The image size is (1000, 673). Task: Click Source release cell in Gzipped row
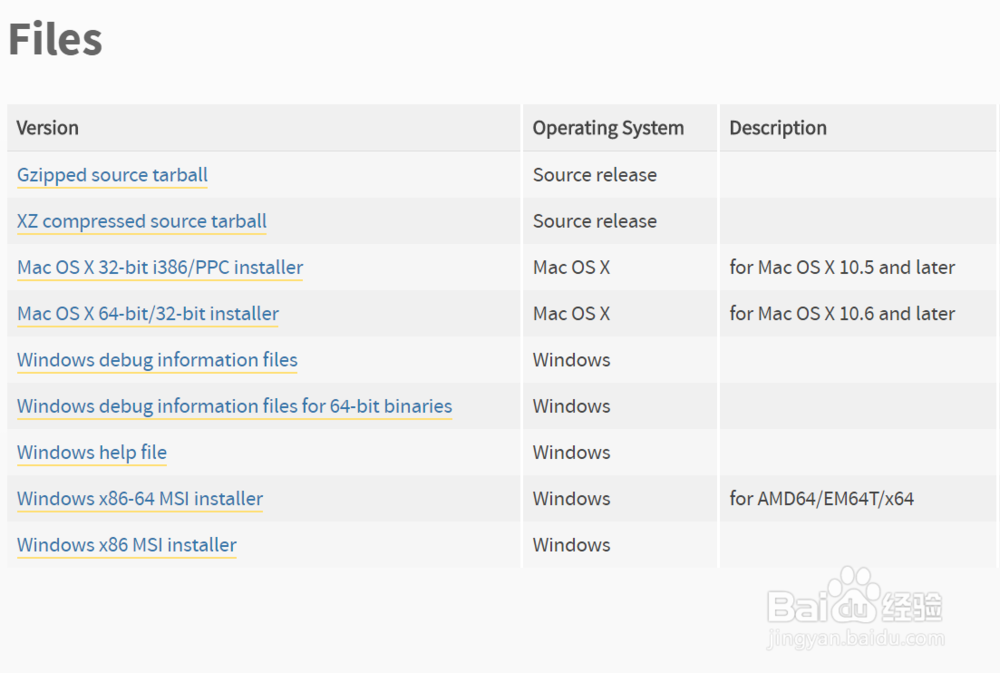click(x=595, y=175)
